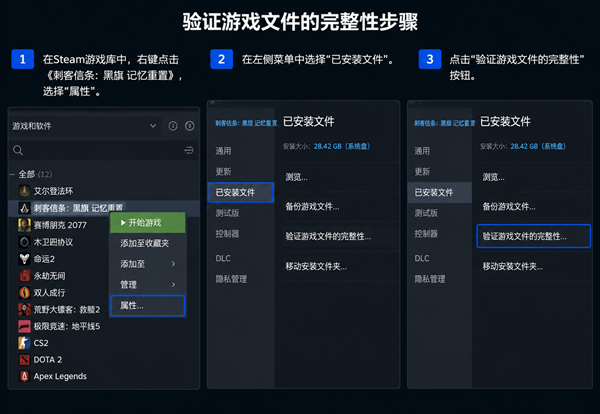Click the 荒野大镖客: 救赎2 game icon
600x414 pixels.
(24, 309)
